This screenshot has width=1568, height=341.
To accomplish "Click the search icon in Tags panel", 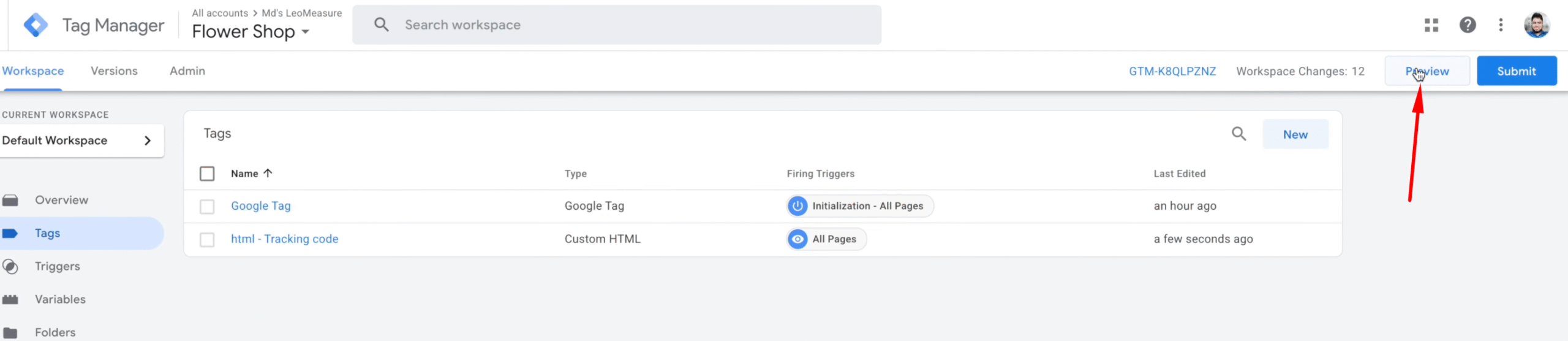I will 1238,134.
